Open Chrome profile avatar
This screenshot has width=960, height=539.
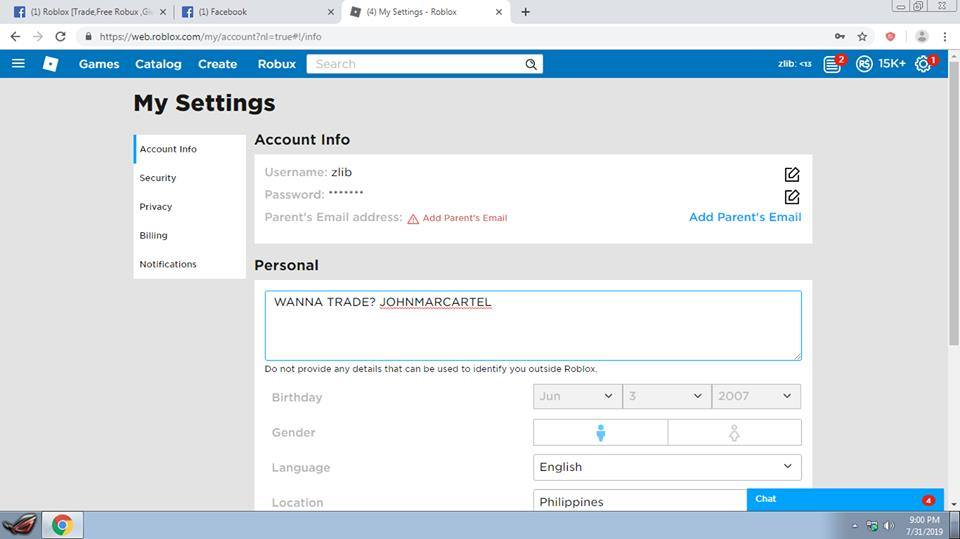tap(921, 37)
